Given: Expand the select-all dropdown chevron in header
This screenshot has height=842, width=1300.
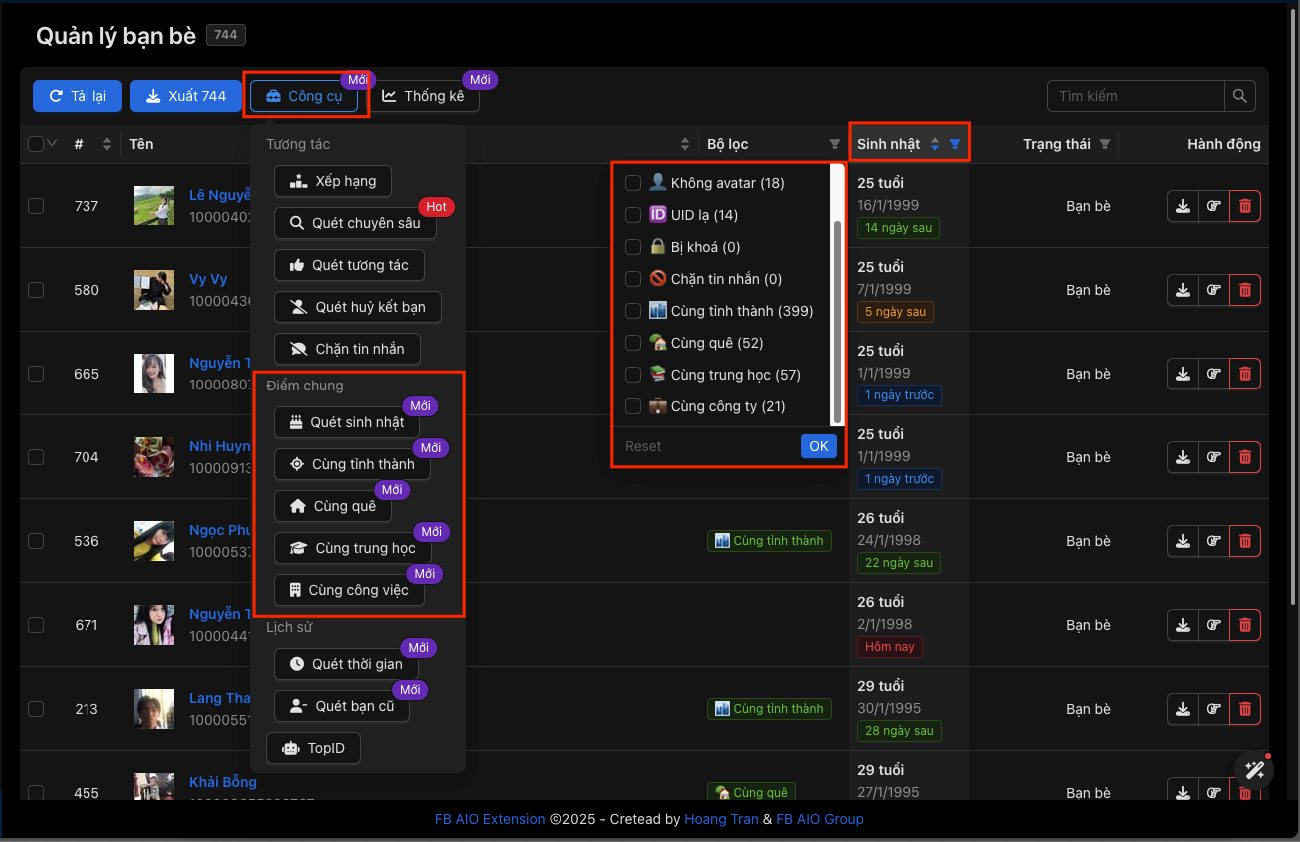Looking at the screenshot, I should tap(53, 144).
